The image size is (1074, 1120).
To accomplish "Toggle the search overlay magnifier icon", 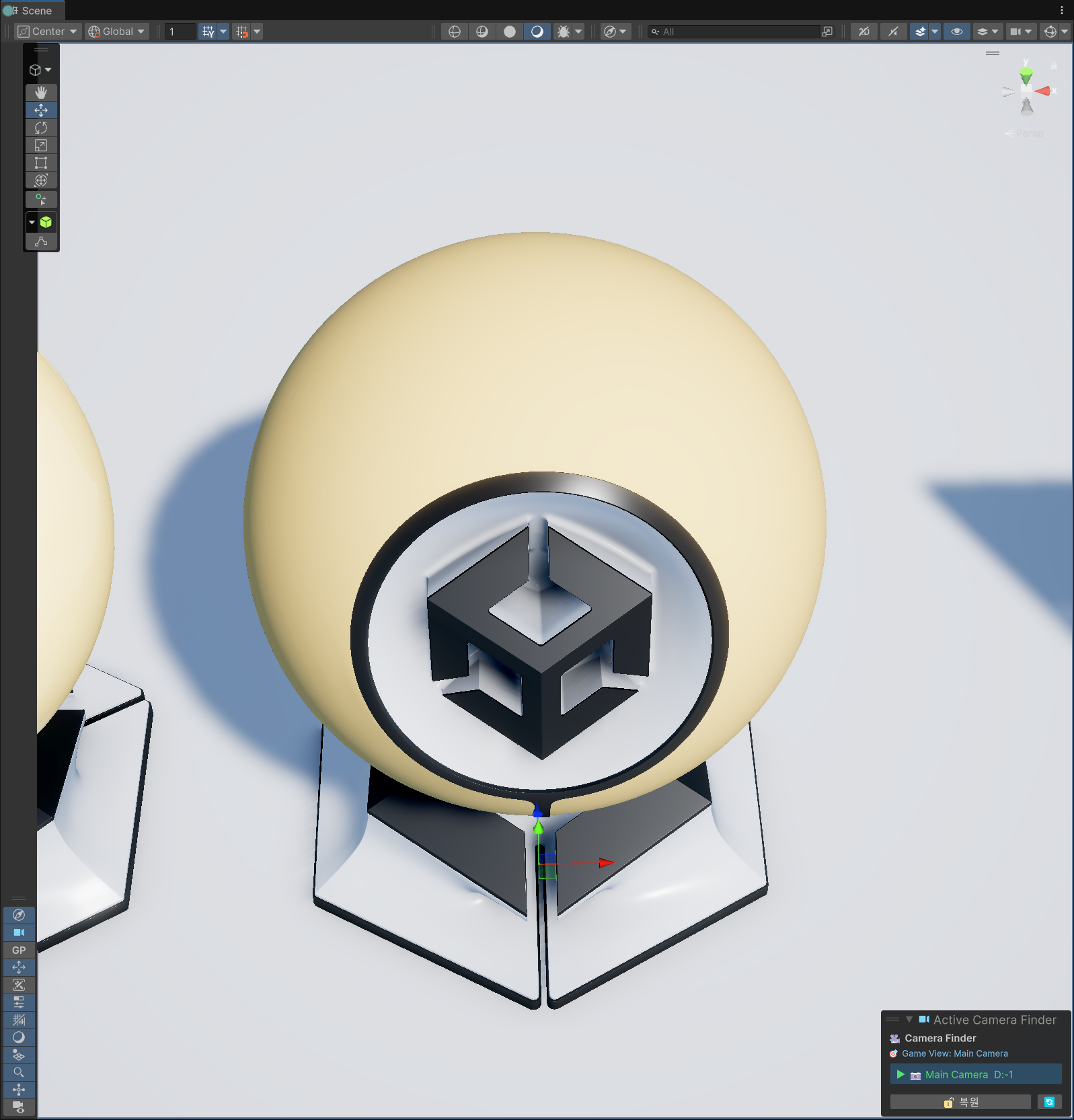I will (x=19, y=1072).
